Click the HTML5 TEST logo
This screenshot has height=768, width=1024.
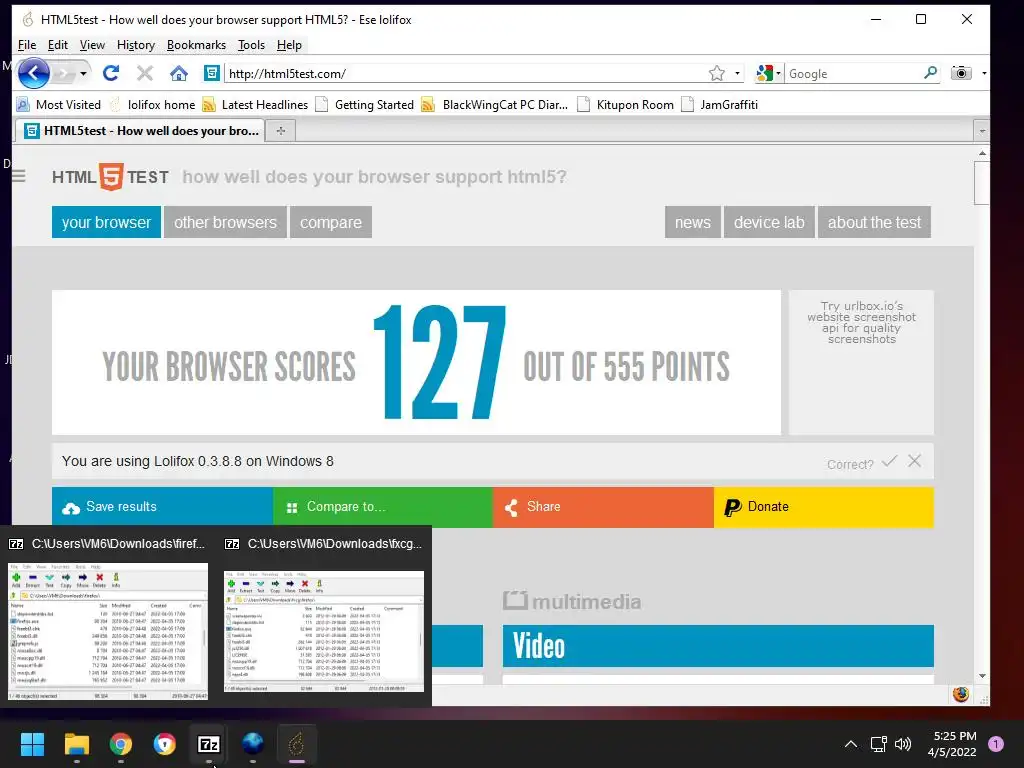(x=110, y=176)
